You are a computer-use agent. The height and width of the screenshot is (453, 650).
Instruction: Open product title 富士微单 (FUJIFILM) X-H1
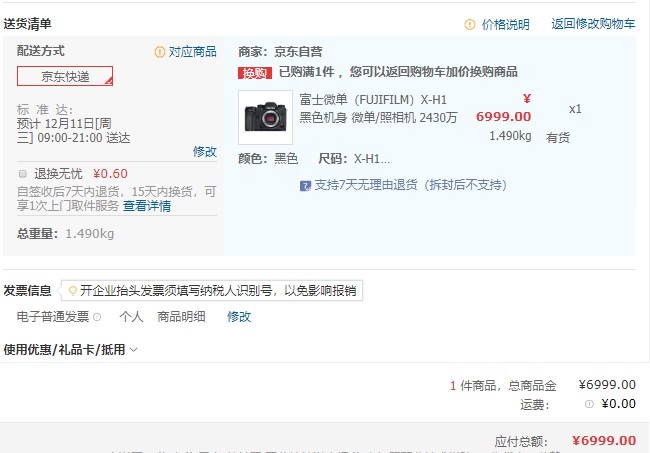(x=378, y=109)
